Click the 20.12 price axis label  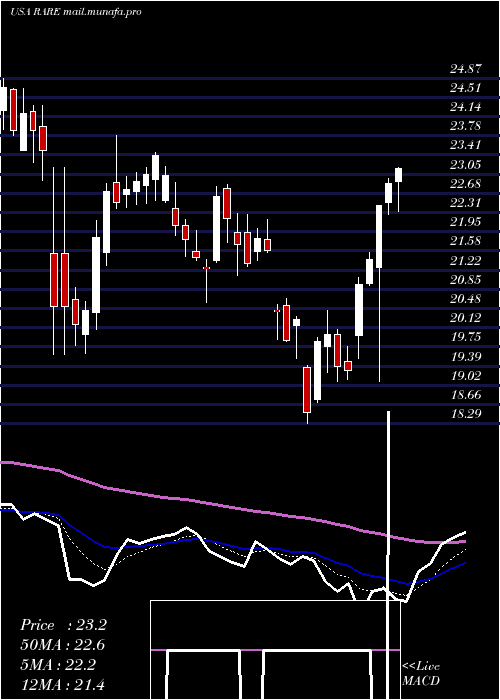click(x=466, y=318)
